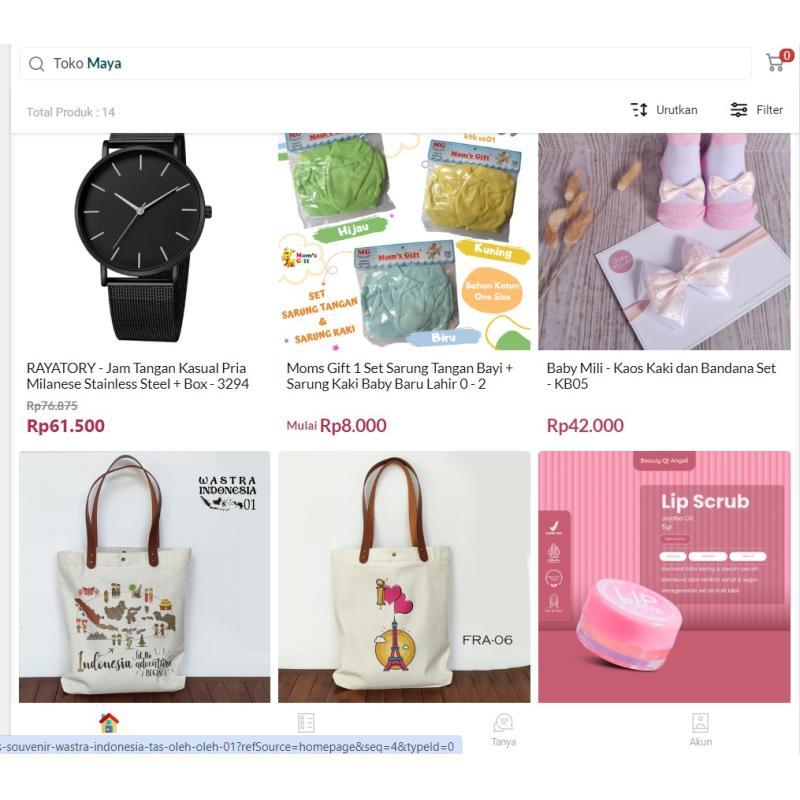Open the category list icon in bottom bar
This screenshot has width=800, height=800.
[x=306, y=723]
